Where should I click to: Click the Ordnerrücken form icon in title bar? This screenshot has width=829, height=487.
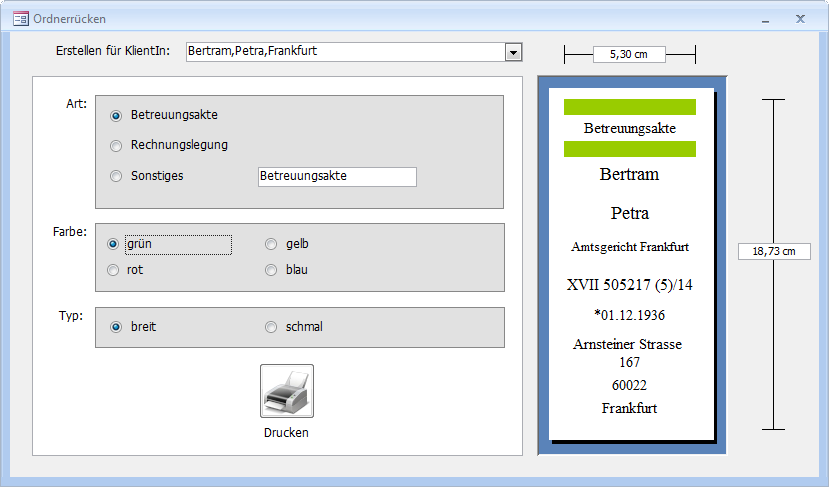click(21, 19)
